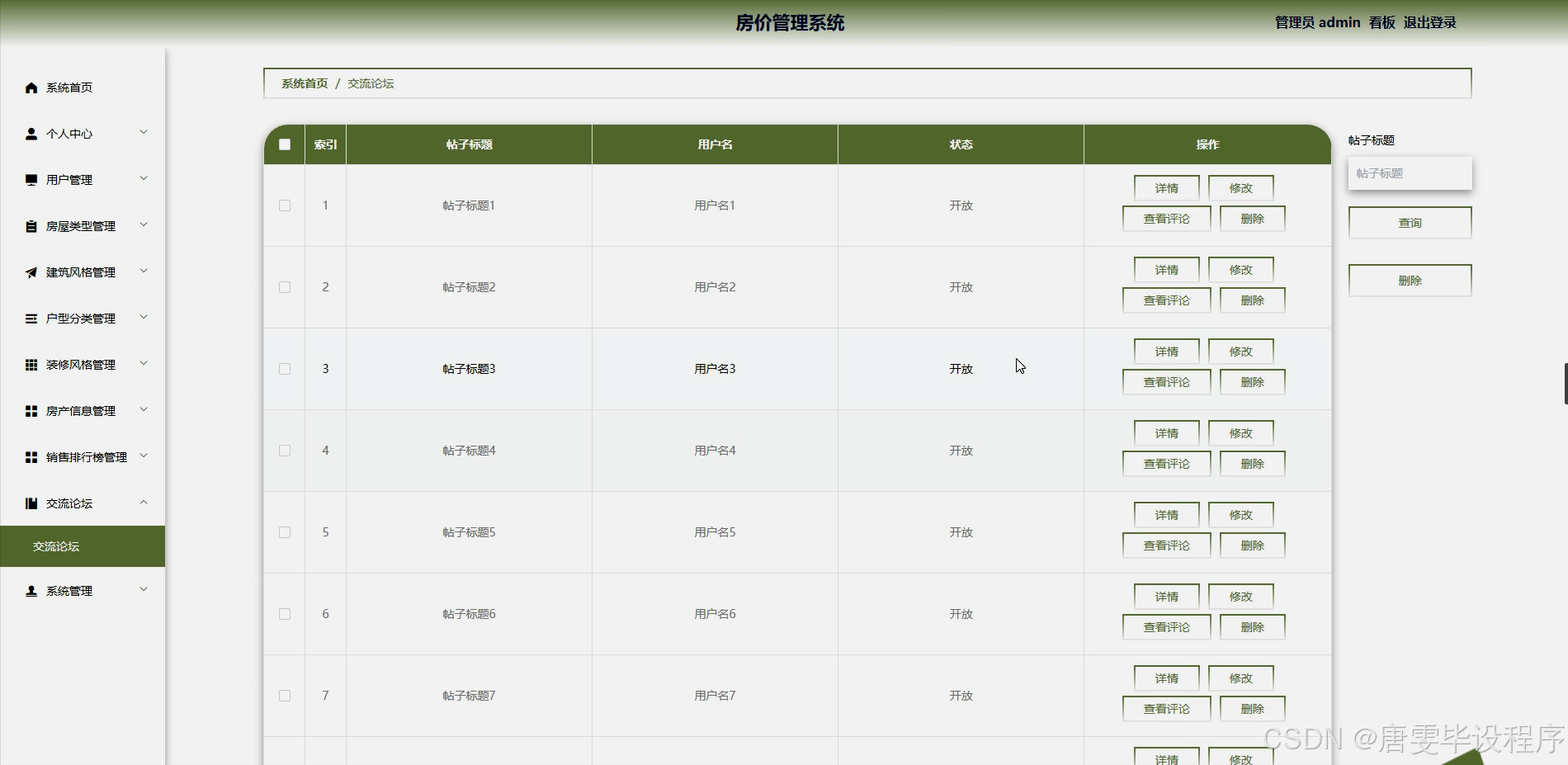Click 系统首页 in the breadcrumb
The image size is (1568, 765).
click(305, 83)
